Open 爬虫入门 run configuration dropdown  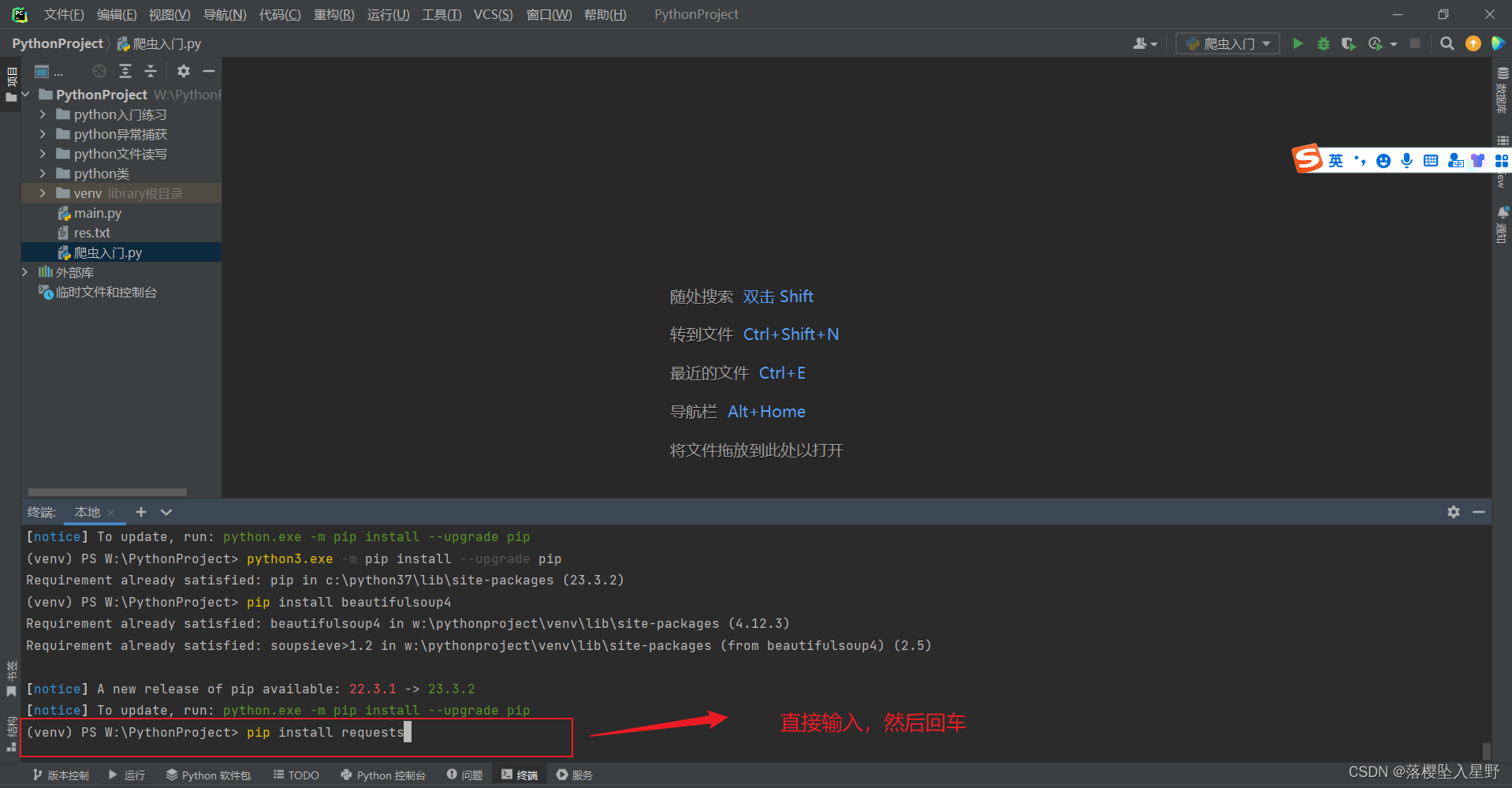coord(1227,43)
